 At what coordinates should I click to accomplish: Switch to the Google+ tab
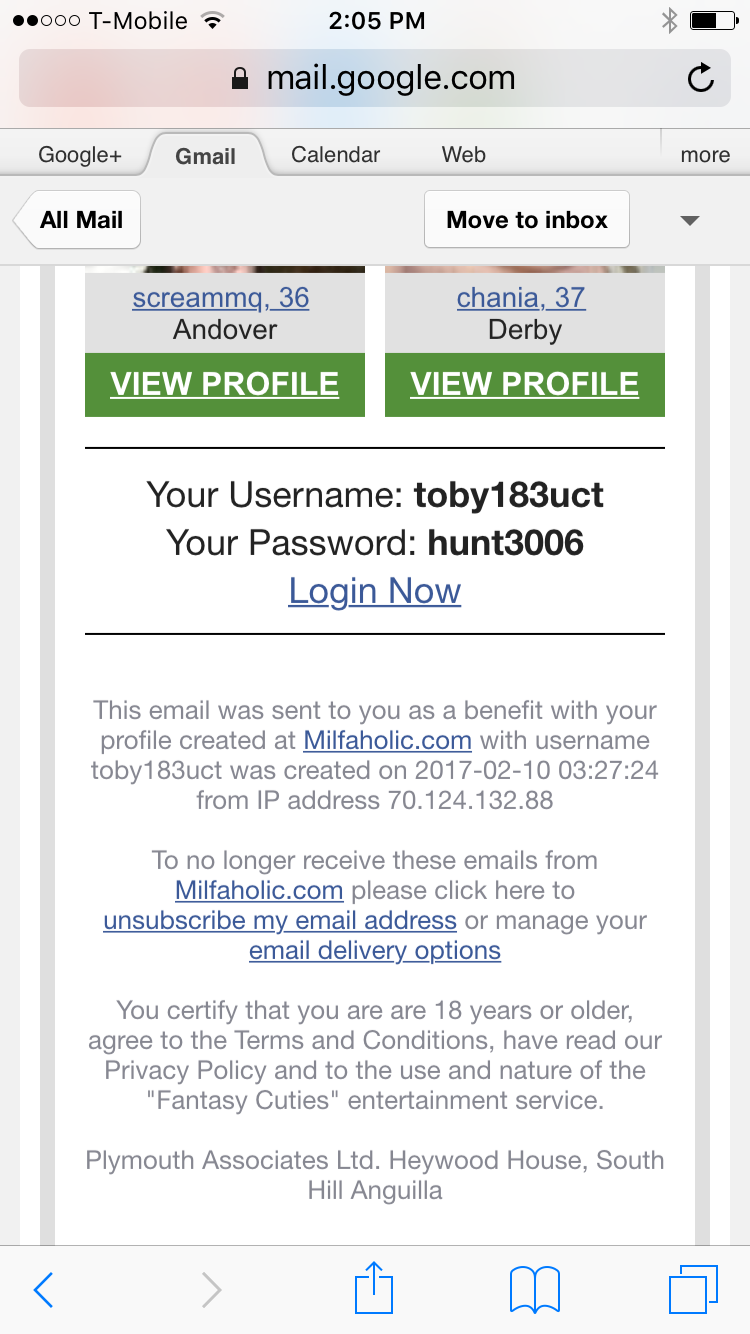[80, 155]
